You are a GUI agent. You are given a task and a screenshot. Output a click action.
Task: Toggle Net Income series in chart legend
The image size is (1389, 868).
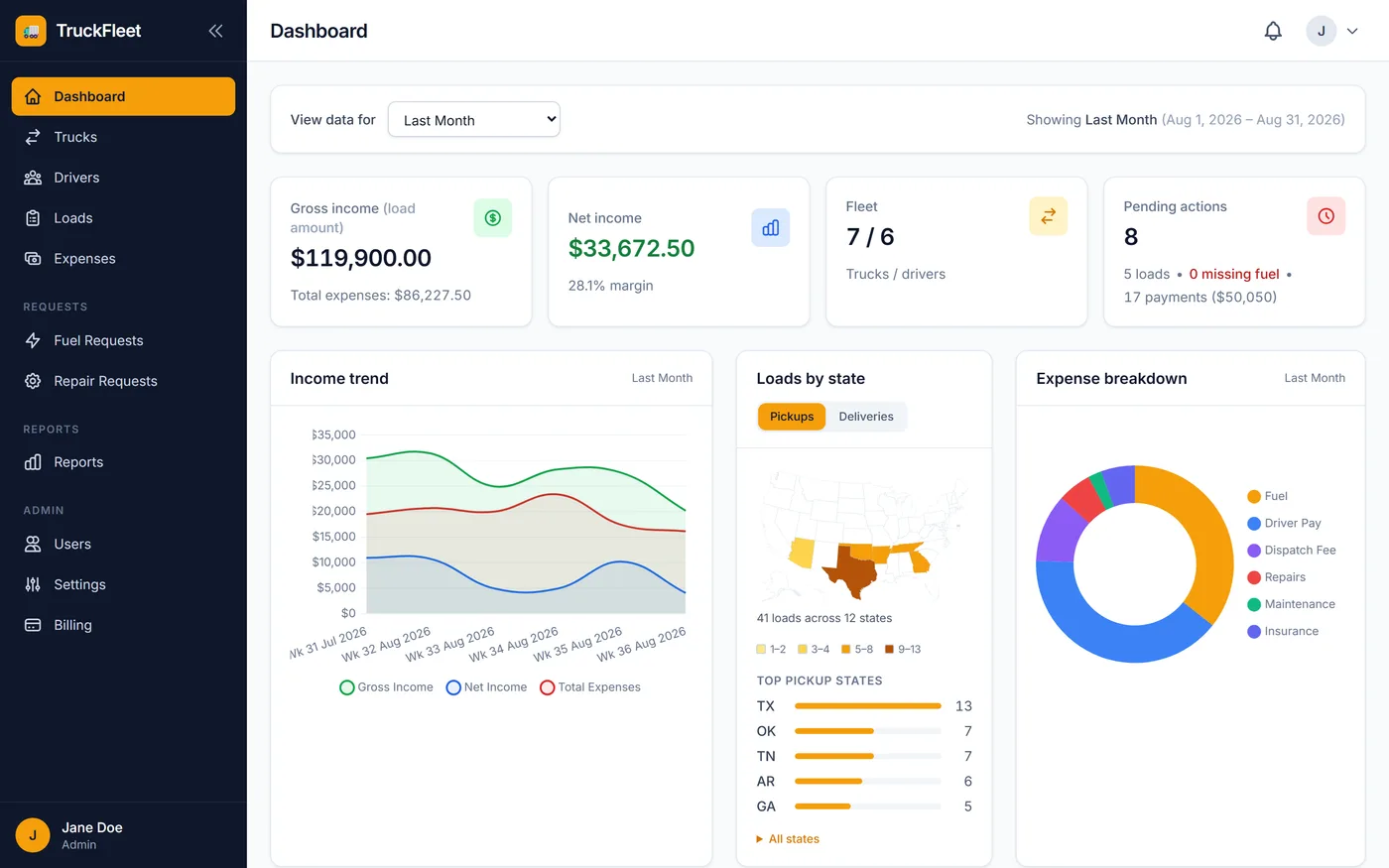click(x=486, y=687)
